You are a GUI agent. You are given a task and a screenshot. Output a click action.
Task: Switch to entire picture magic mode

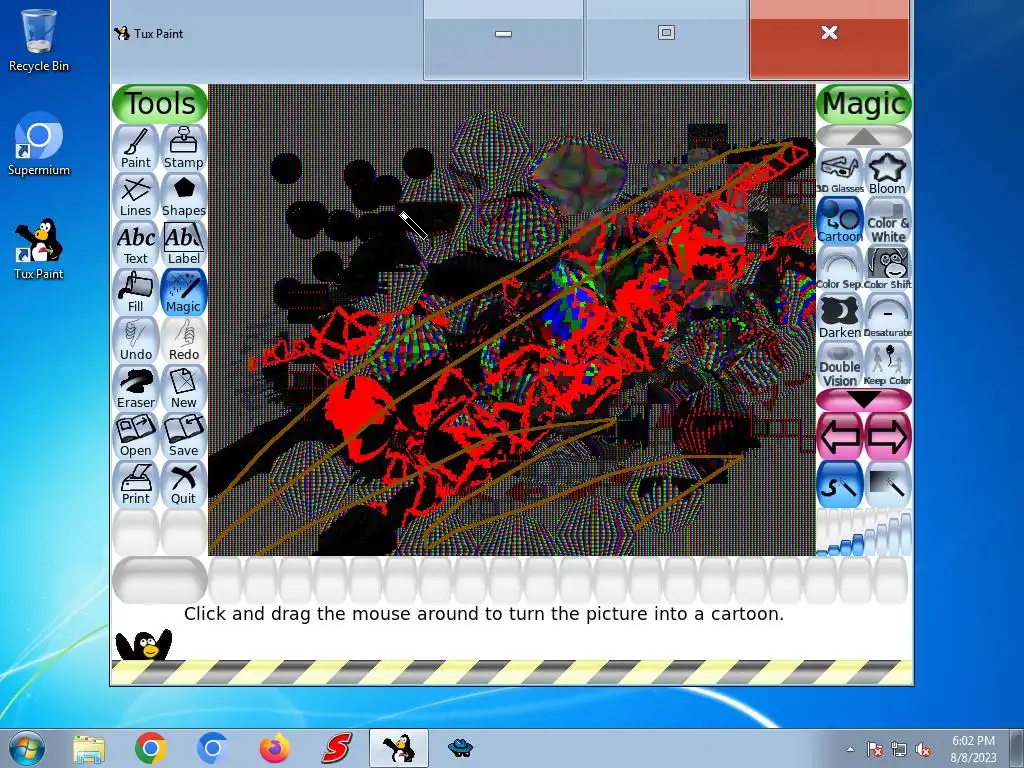(888, 484)
